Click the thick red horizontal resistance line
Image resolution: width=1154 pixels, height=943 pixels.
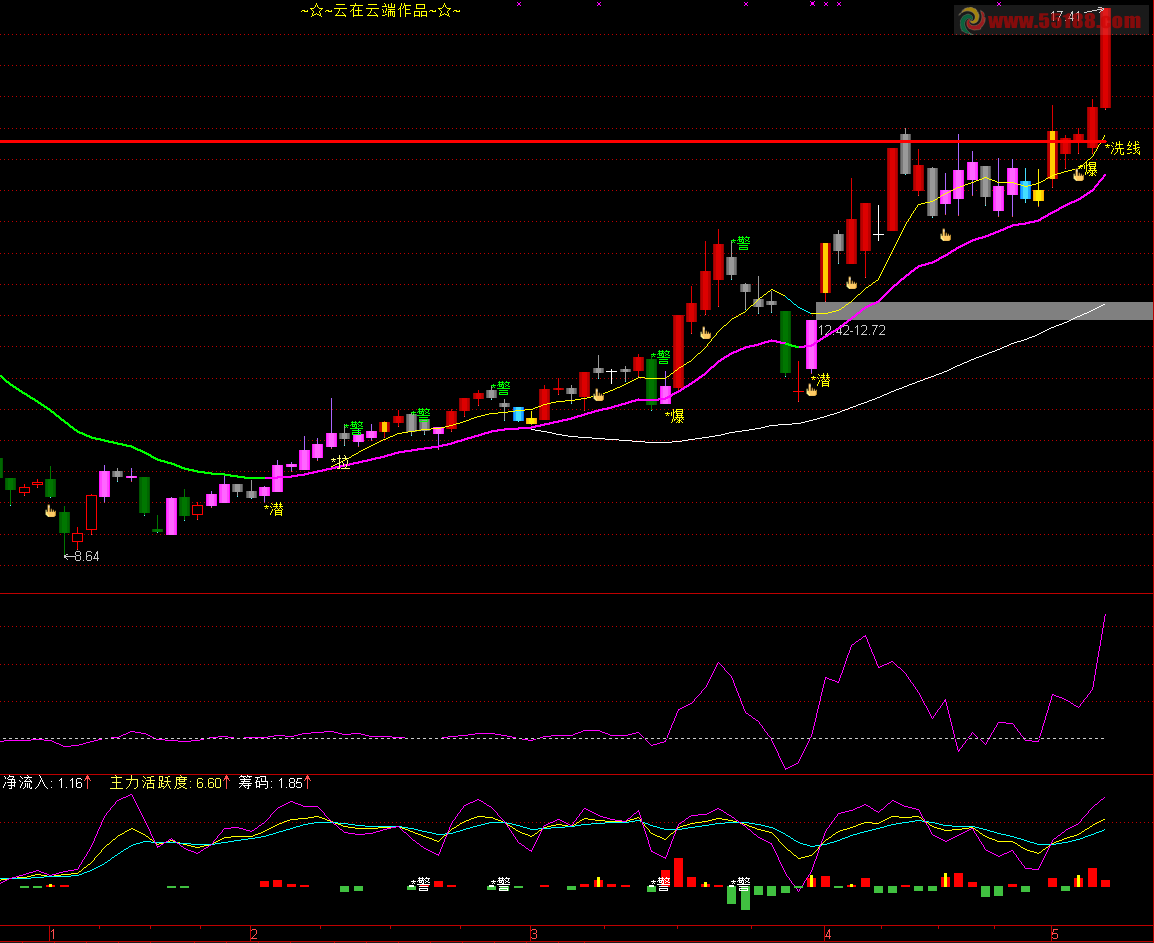552,141
